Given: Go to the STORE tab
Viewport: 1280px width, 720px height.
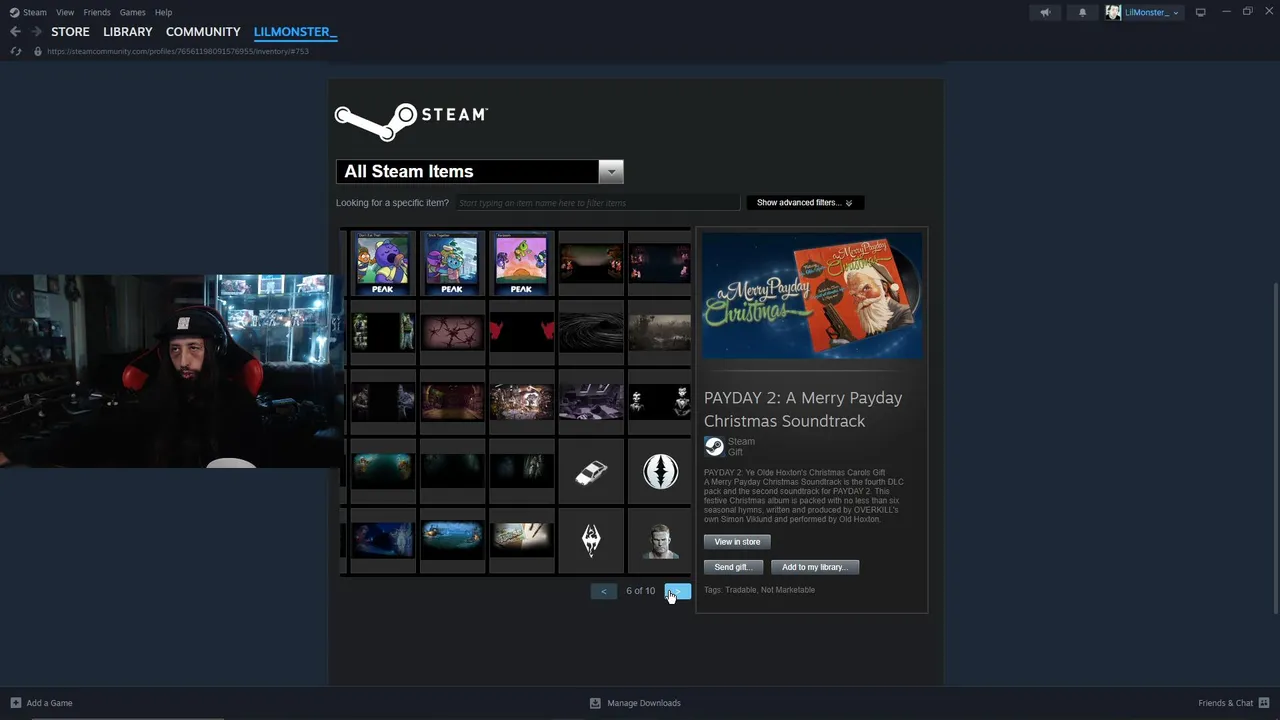Looking at the screenshot, I should 70,32.
